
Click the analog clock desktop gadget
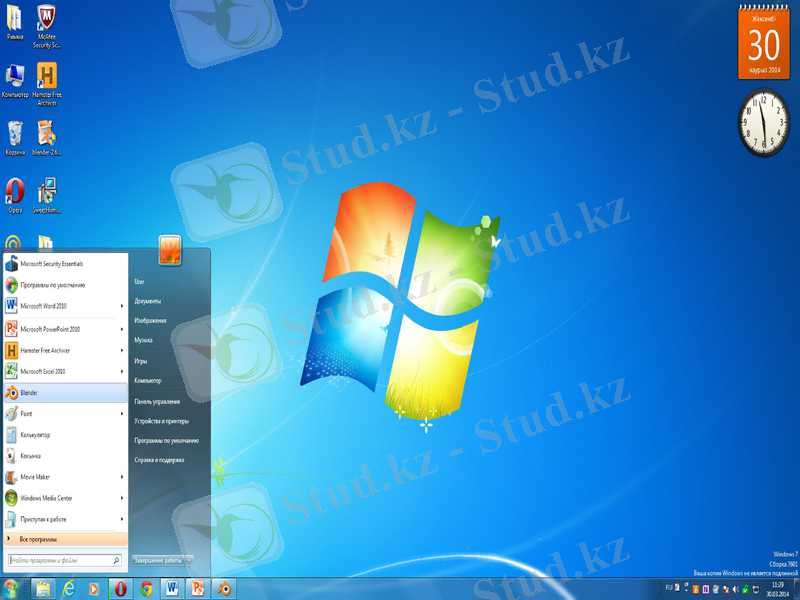pyautogui.click(x=764, y=122)
